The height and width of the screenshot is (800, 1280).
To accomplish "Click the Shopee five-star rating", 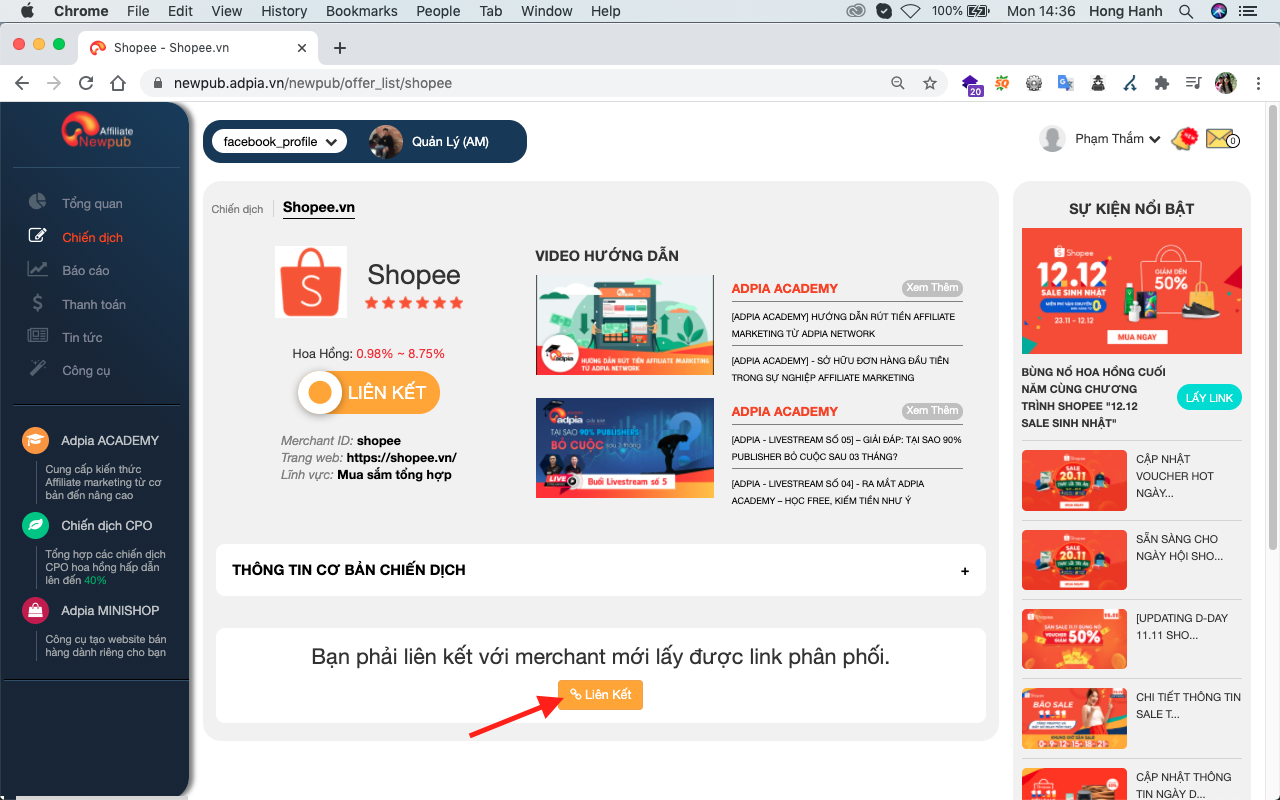I will [414, 302].
